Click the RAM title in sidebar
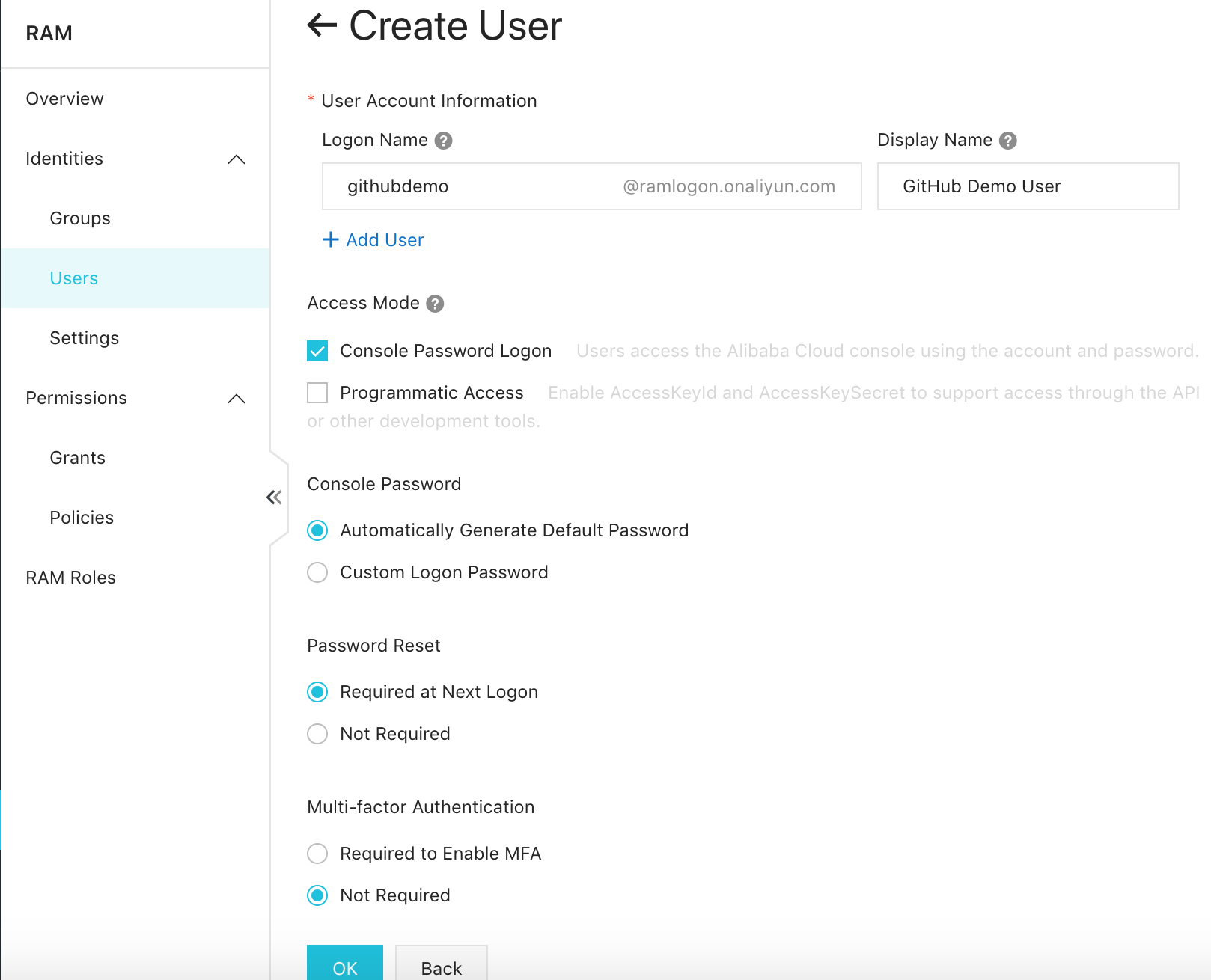 coord(49,34)
